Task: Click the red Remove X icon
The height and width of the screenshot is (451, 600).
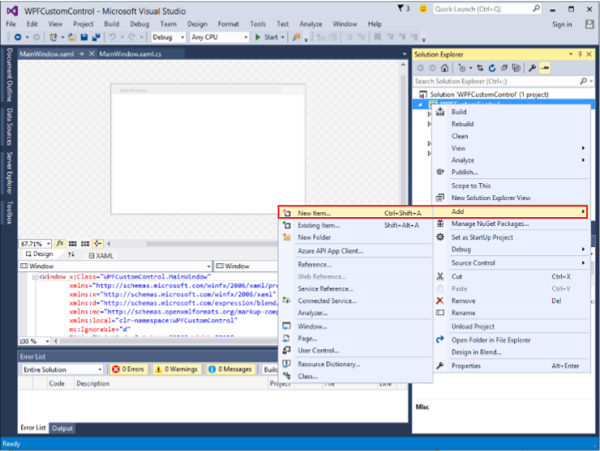Action: click(x=441, y=300)
